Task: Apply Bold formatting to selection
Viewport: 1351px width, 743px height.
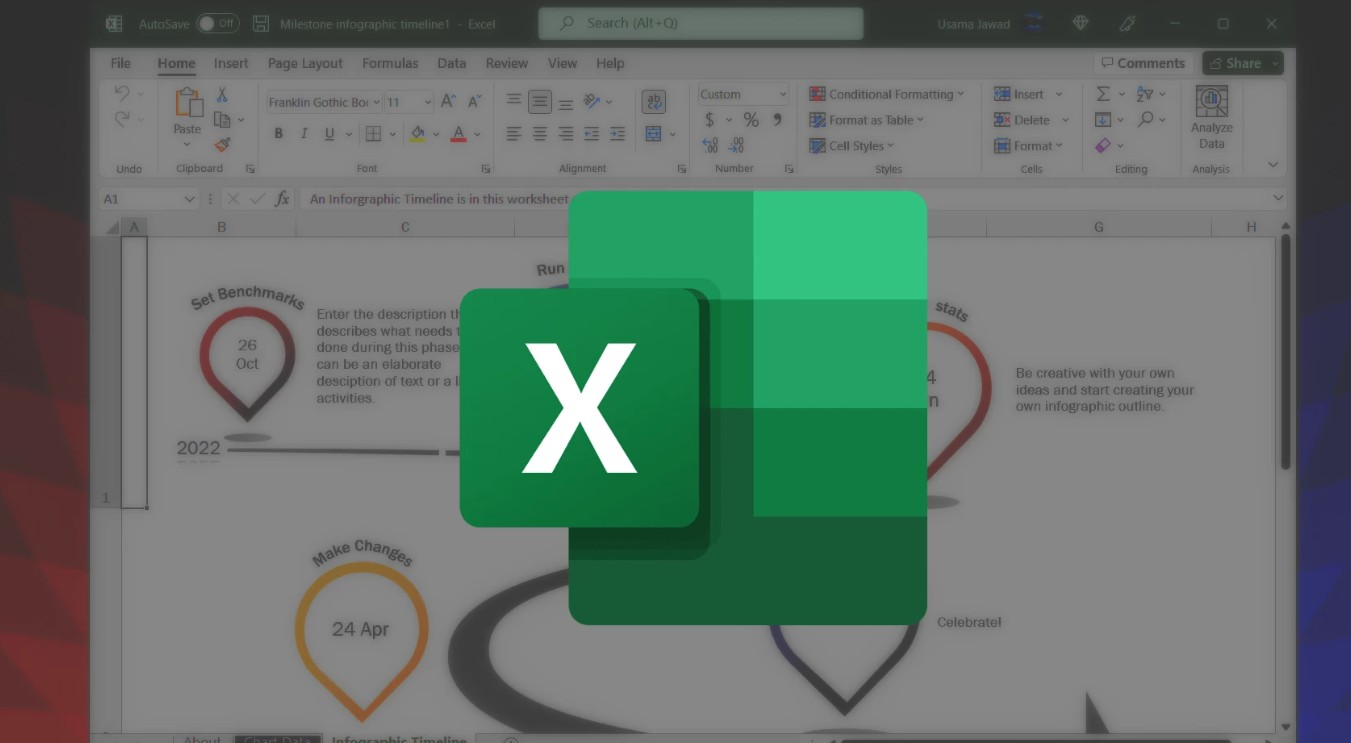Action: [278, 134]
